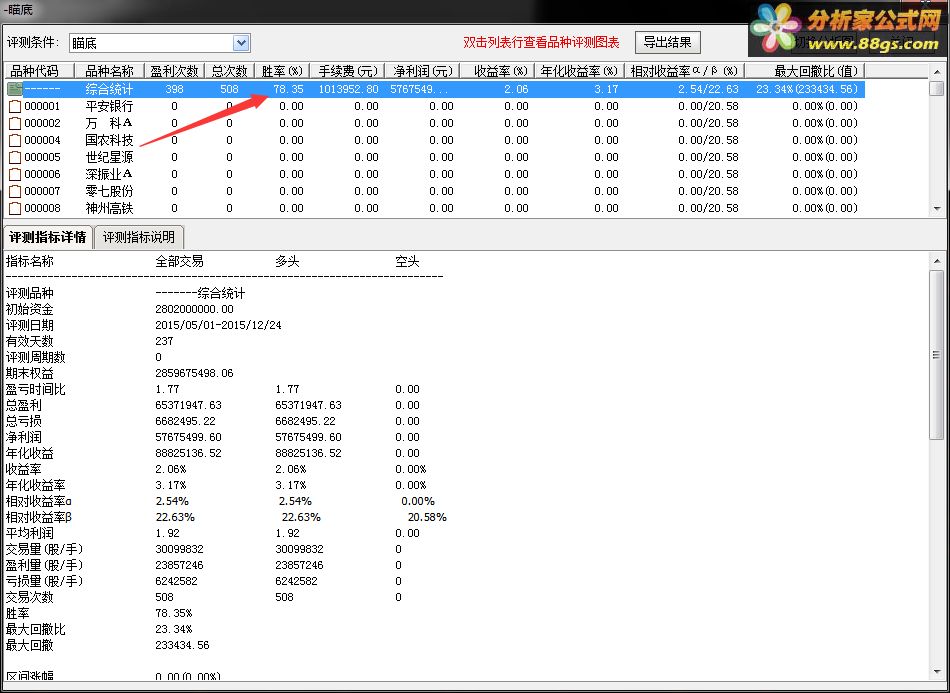Screen dimensions: 950x693
Task: Click the 2.54/22.63 relative return cell
Action: pos(708,89)
